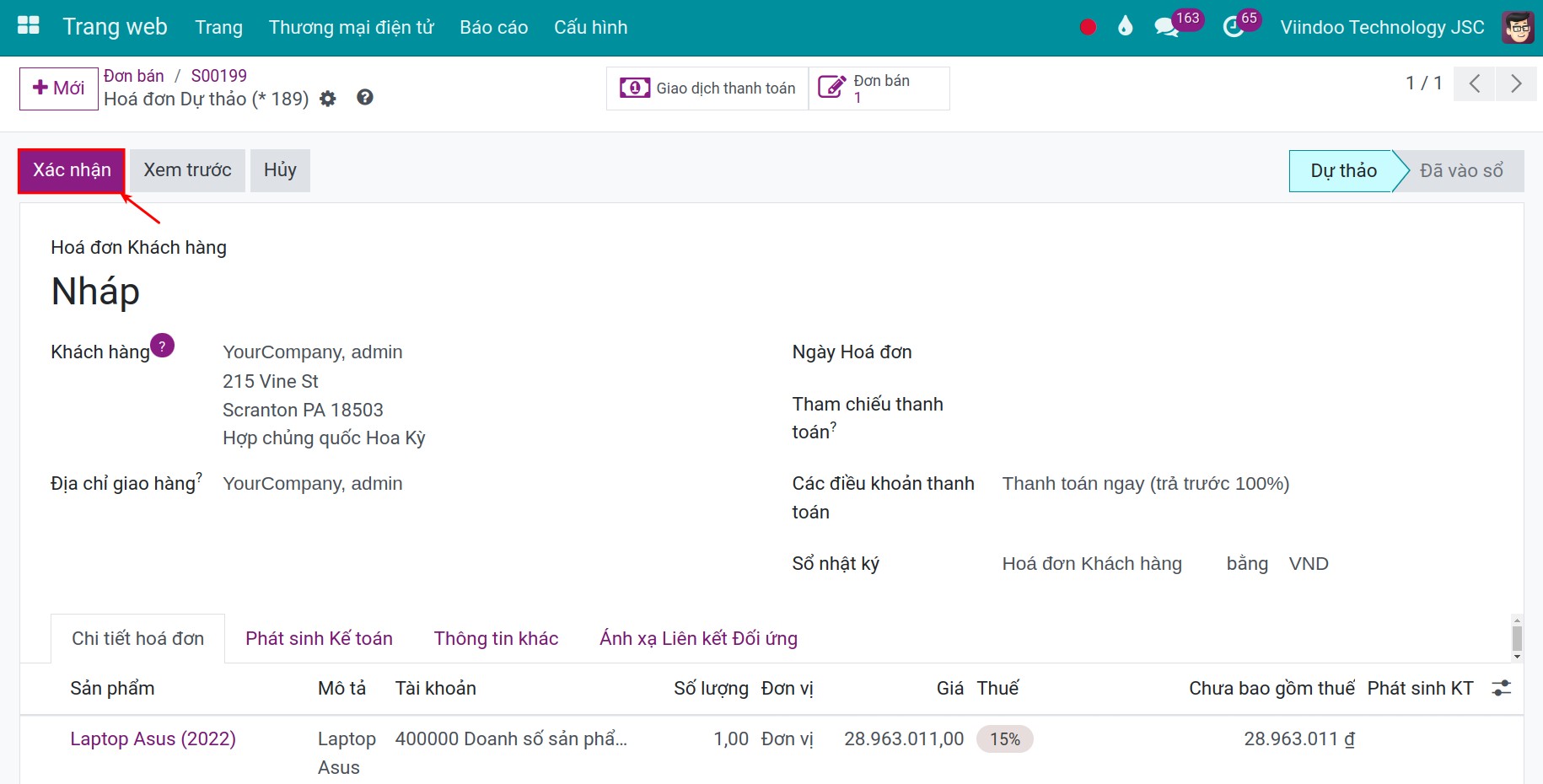The image size is (1543, 784).
Task: Click the 15% tax tag
Action: 1005,739
